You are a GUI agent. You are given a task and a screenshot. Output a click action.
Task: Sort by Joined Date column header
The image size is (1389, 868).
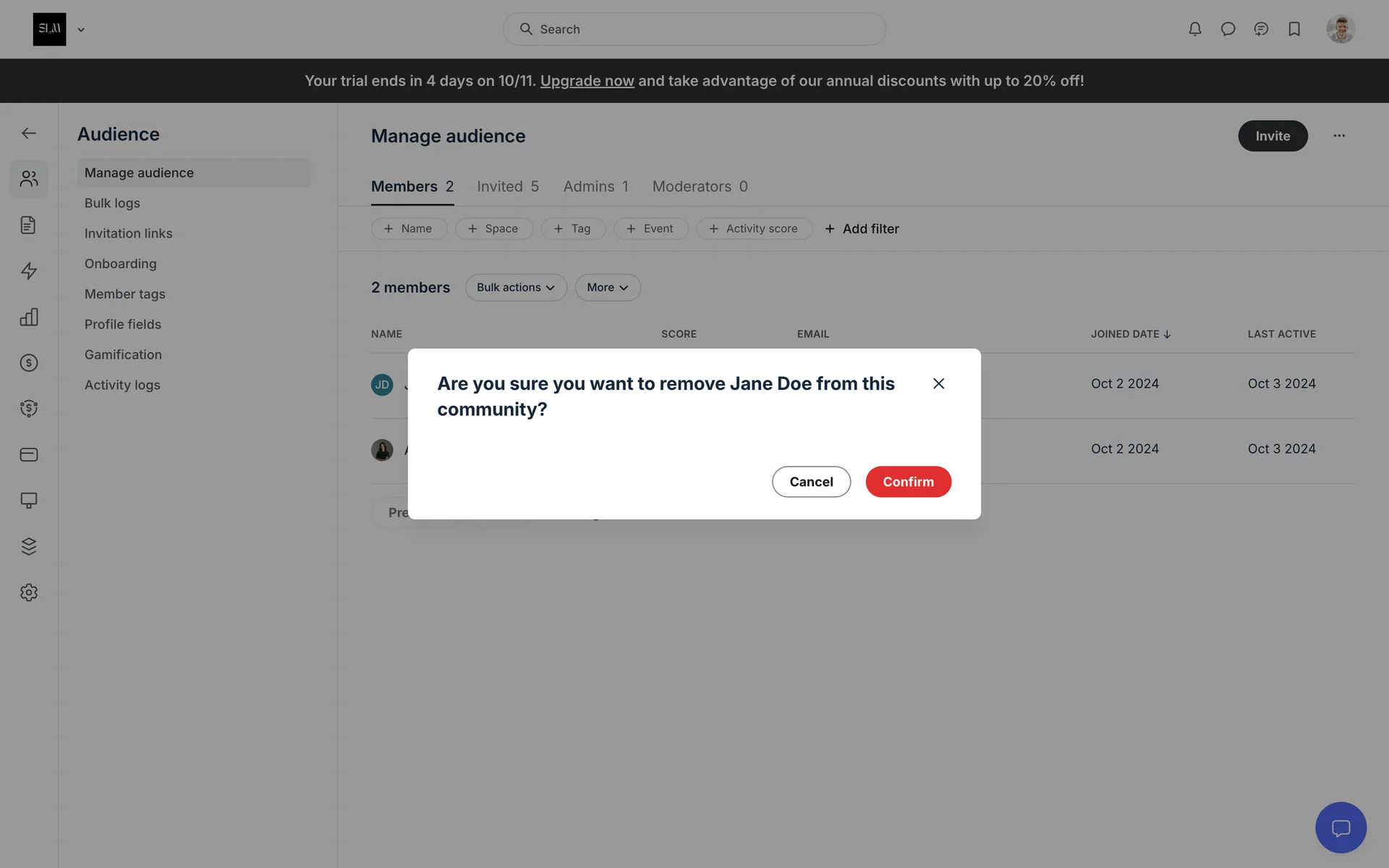[x=1130, y=334]
